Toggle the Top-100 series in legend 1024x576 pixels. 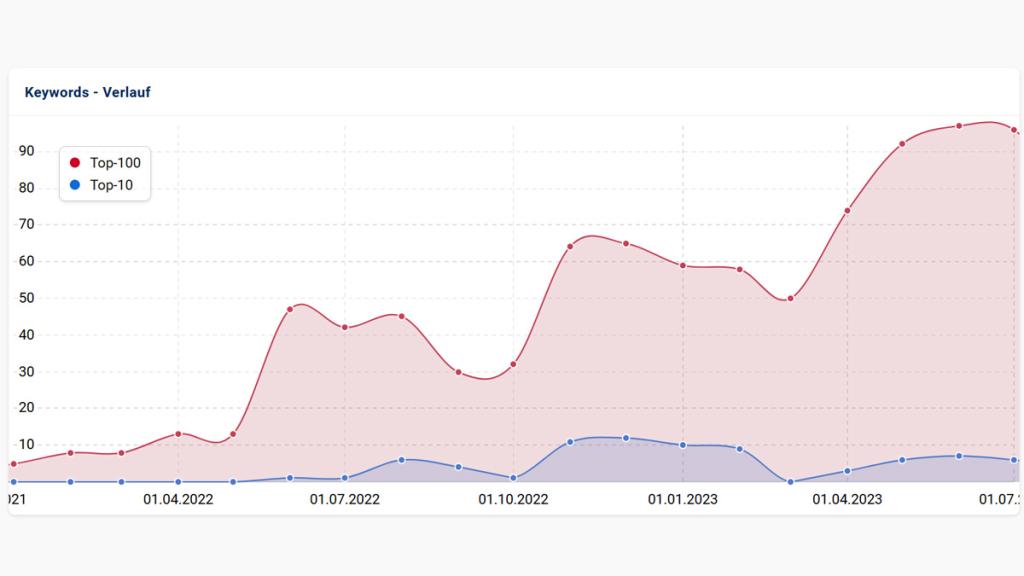pos(114,162)
